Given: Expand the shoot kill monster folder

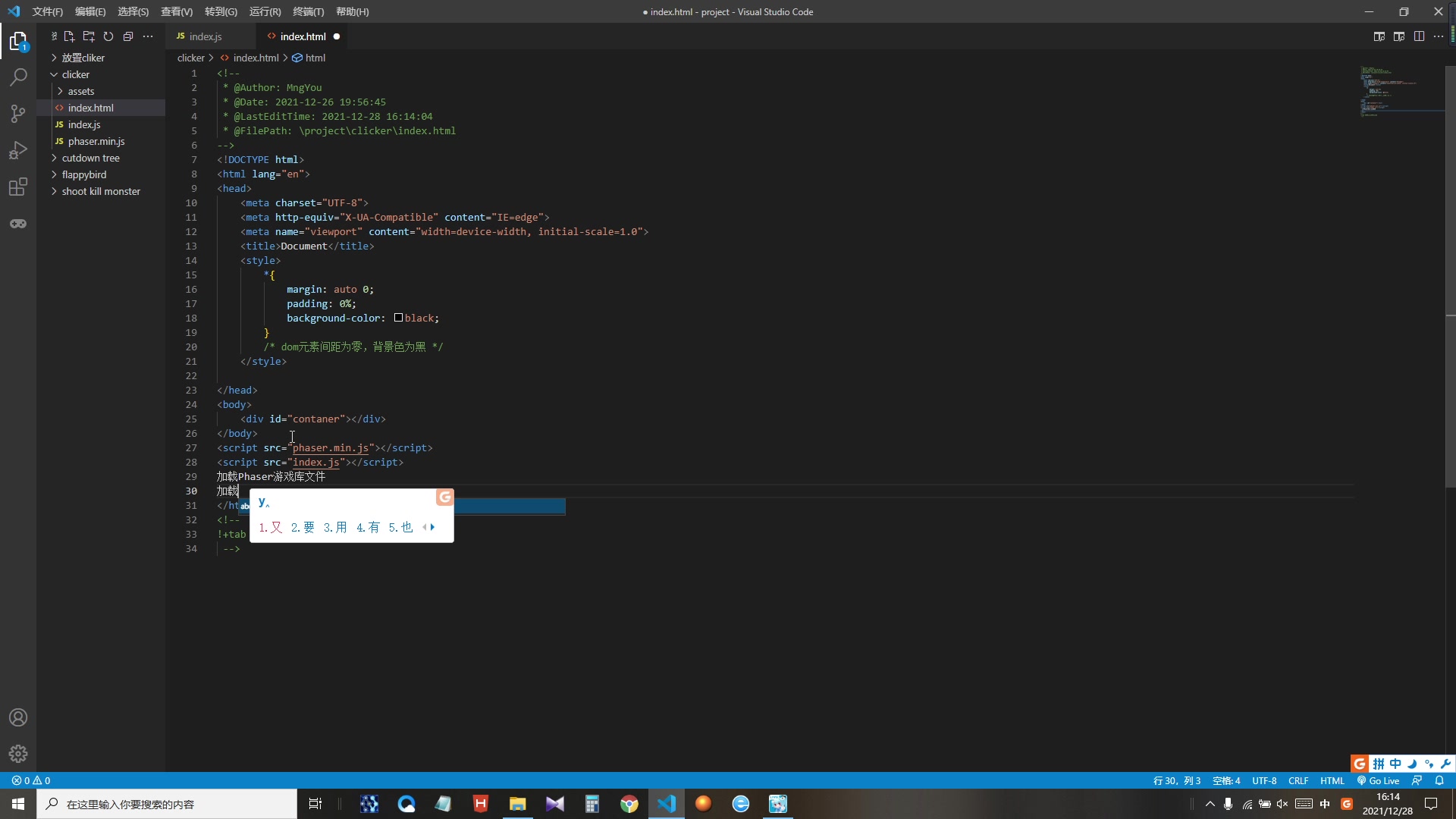Looking at the screenshot, I should coord(101,191).
